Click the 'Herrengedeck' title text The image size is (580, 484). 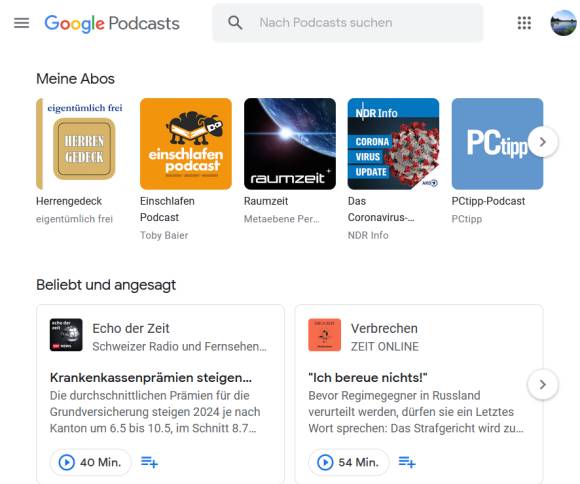click(x=69, y=201)
